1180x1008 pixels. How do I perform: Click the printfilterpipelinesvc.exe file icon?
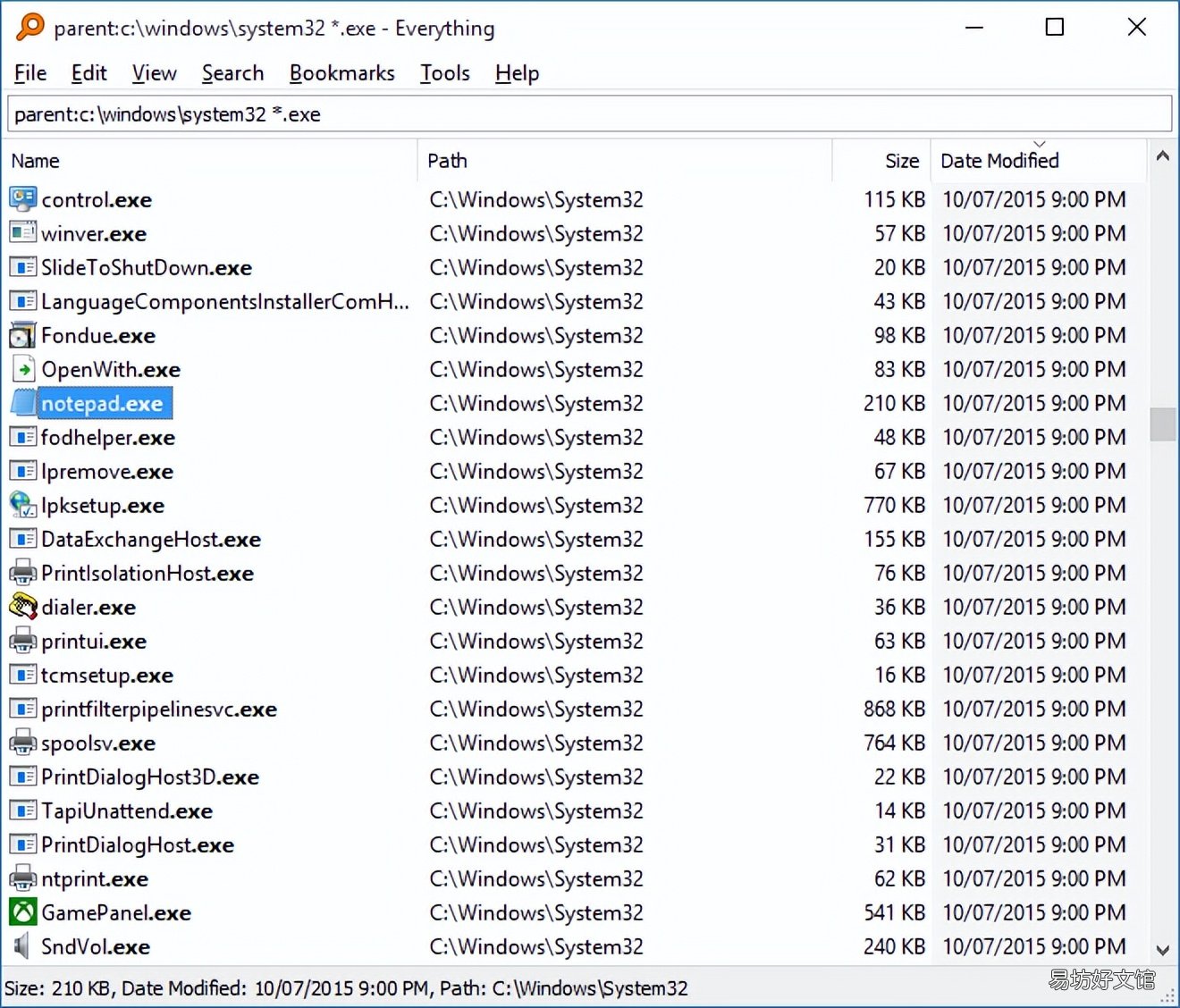point(22,709)
